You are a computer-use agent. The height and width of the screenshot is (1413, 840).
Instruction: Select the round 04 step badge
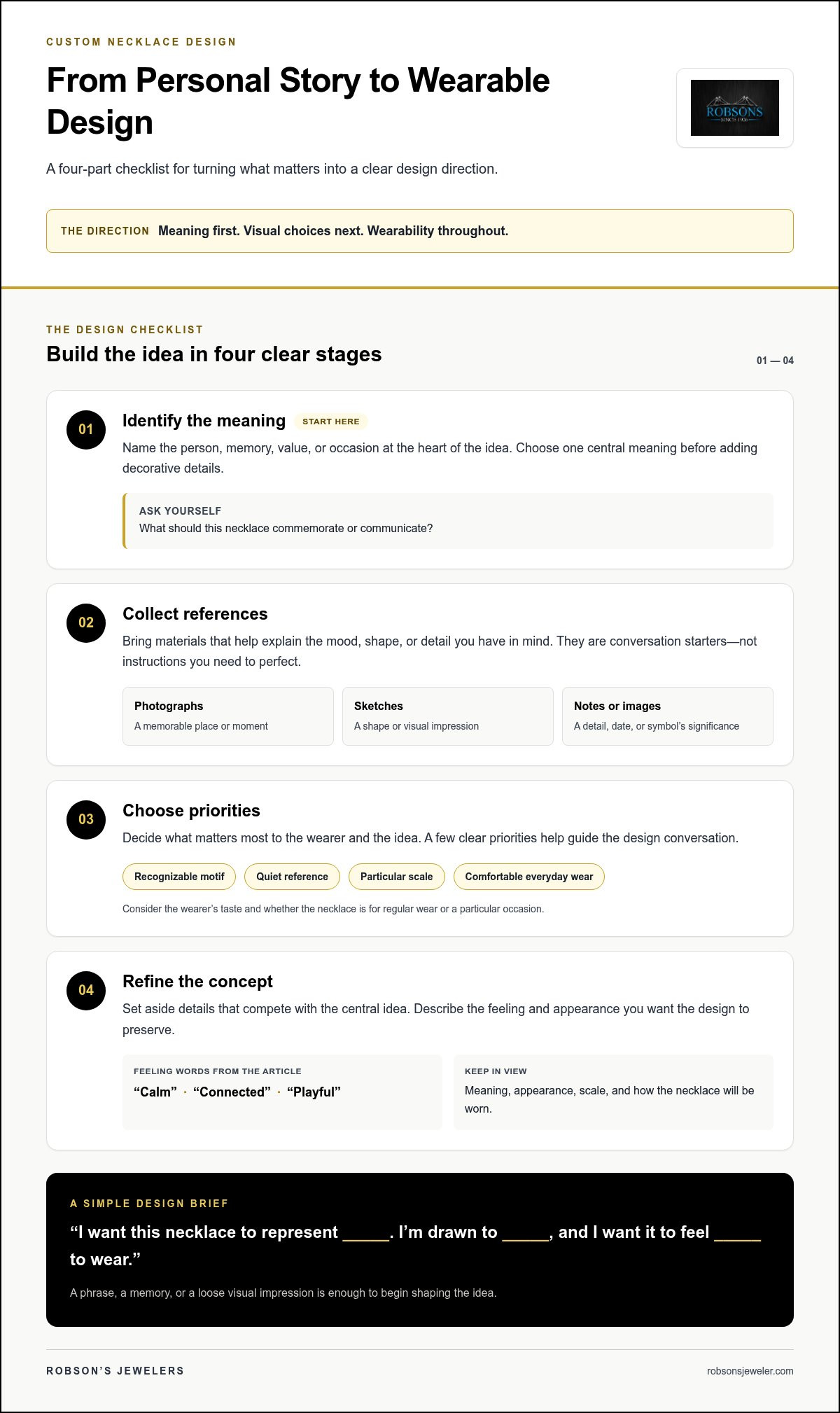(86, 990)
